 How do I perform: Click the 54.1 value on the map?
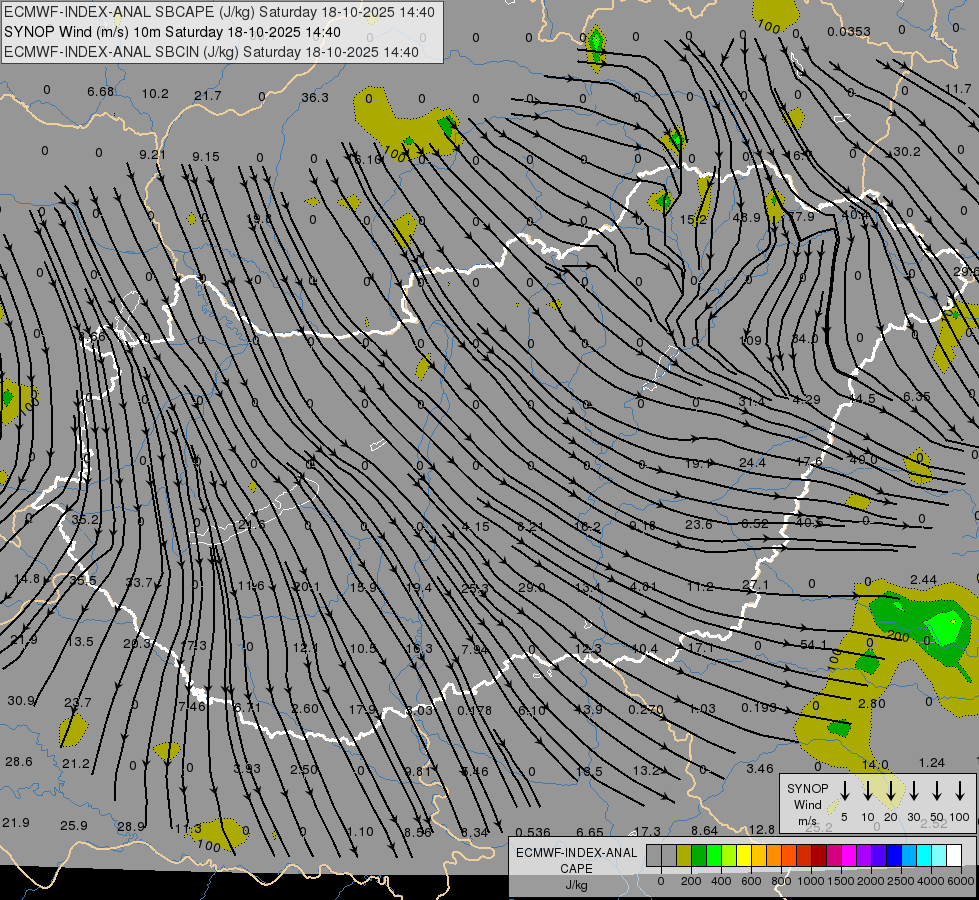pos(814,644)
